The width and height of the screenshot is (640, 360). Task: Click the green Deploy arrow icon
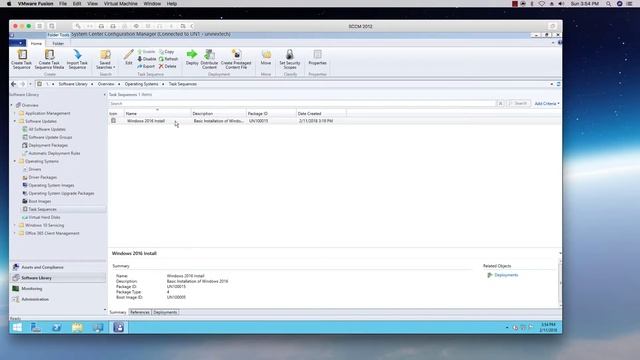[192, 57]
